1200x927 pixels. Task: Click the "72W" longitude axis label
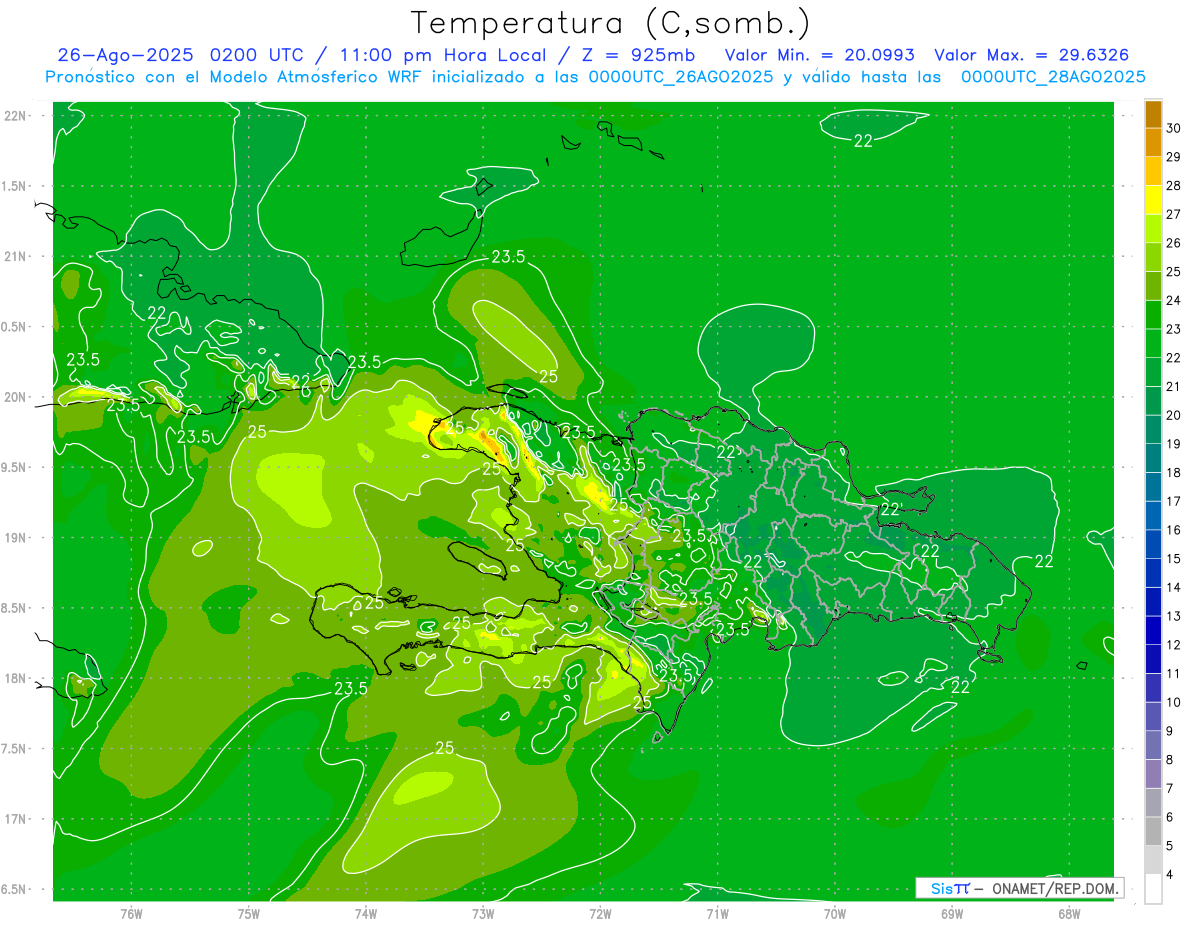[600, 913]
